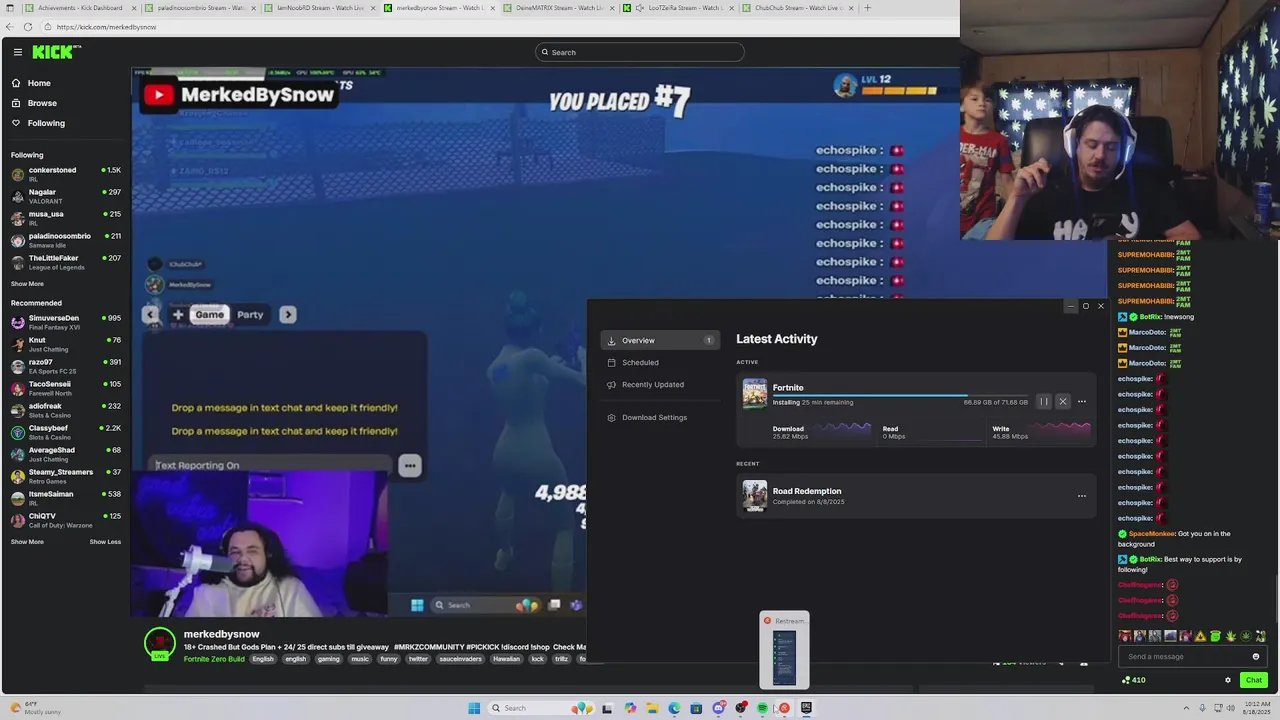Click the system tray volume icon
The image size is (1280, 720).
pyautogui.click(x=1231, y=708)
